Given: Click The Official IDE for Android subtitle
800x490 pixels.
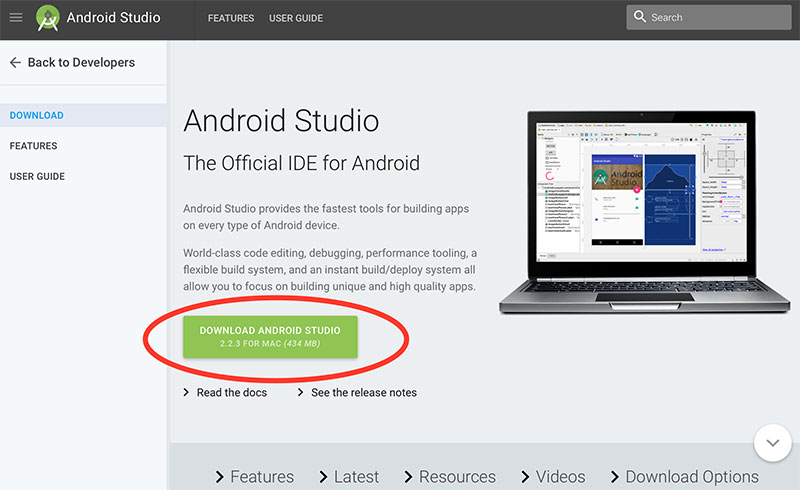Looking at the screenshot, I should [302, 163].
